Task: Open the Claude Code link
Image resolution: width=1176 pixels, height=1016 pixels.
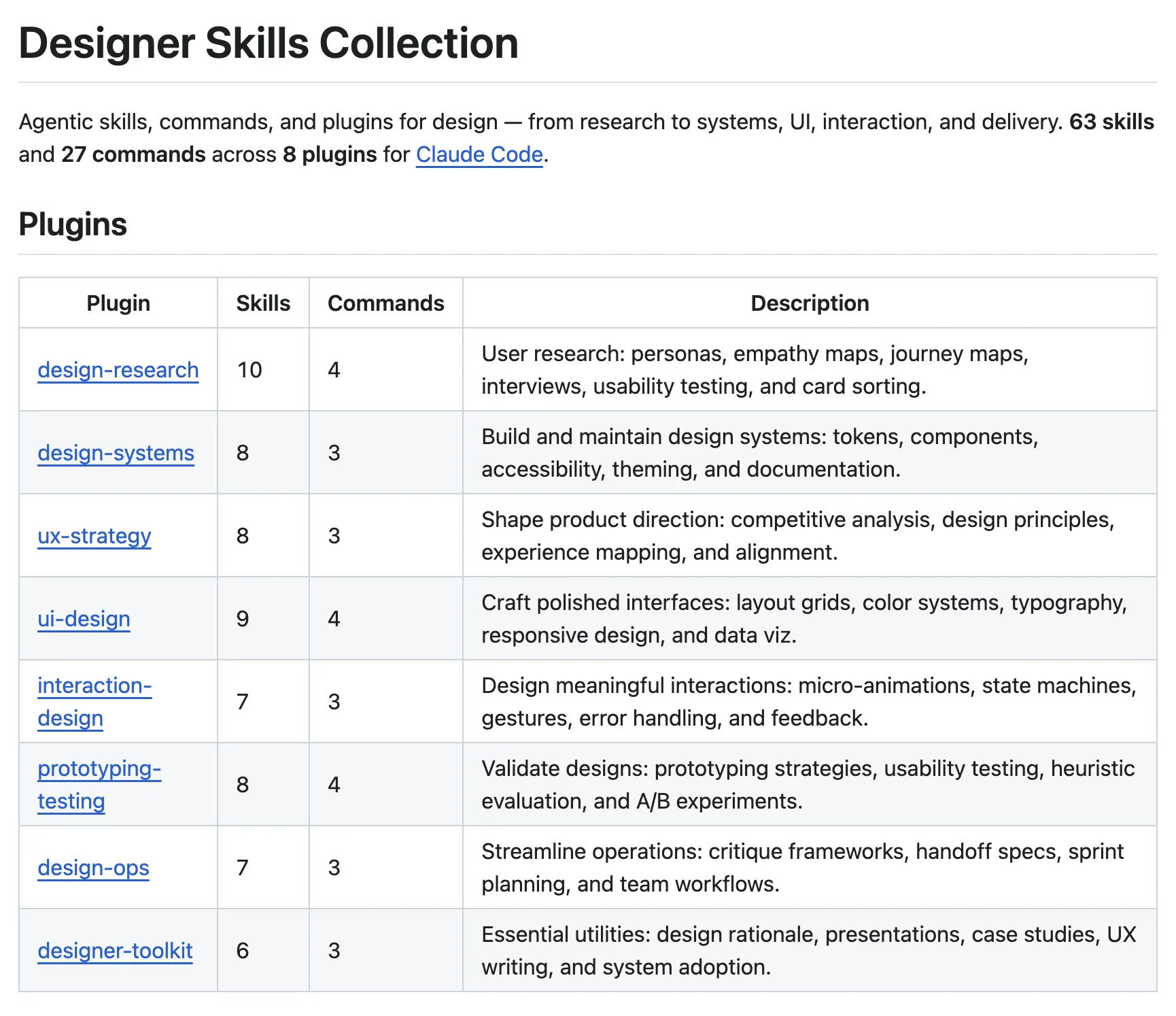Action: click(x=479, y=154)
